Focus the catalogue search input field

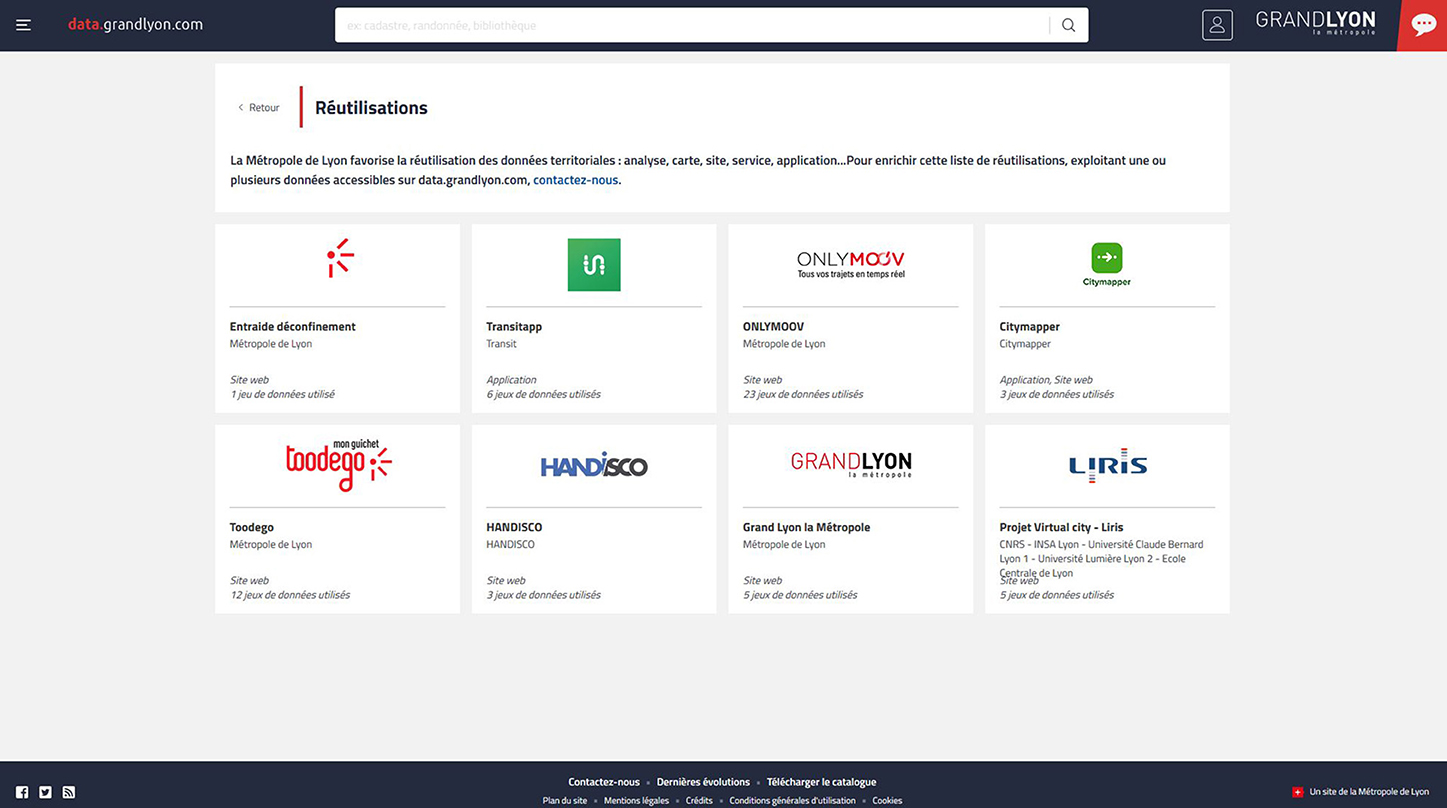(691, 25)
